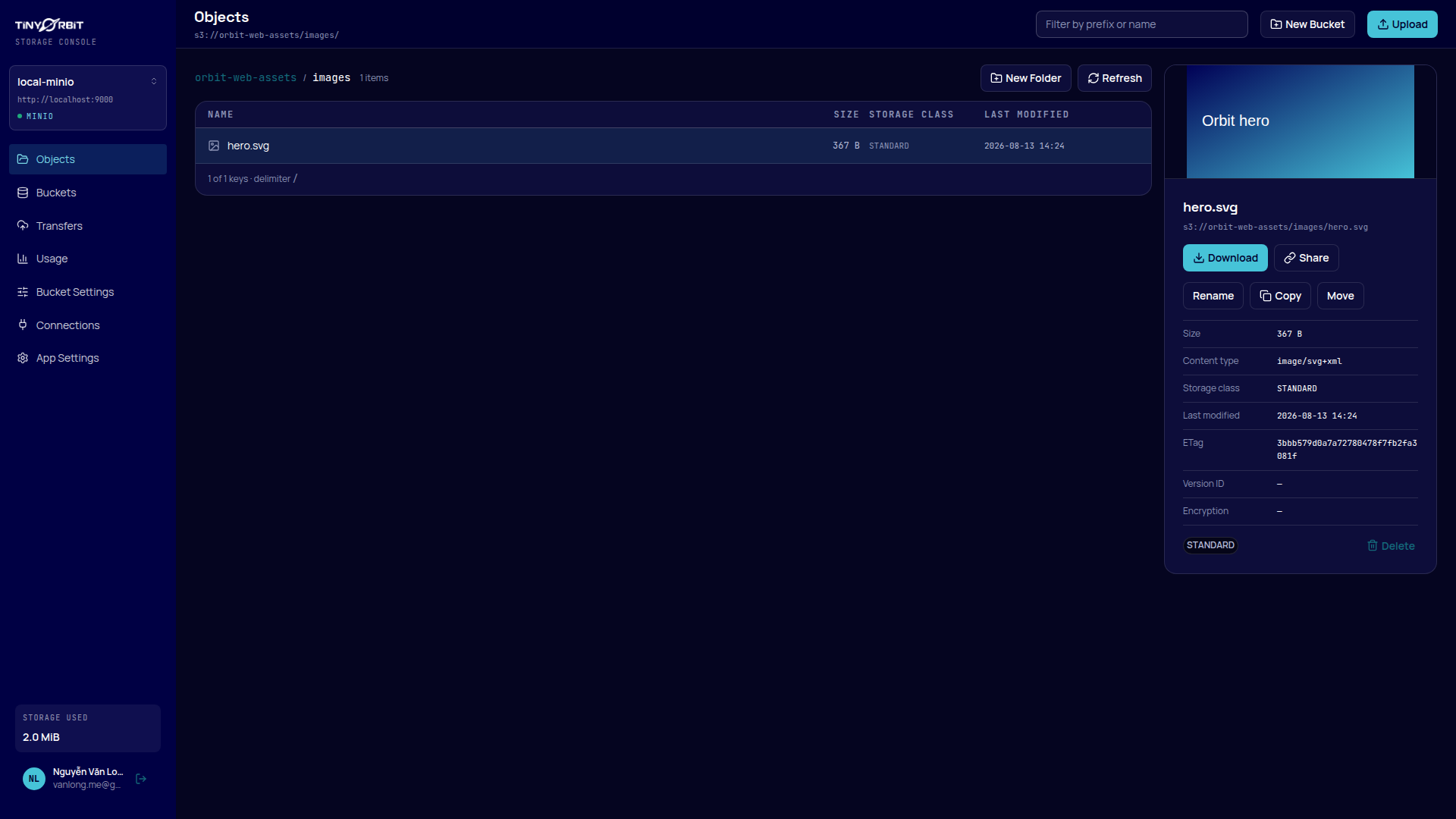Click the MINIO status indicator
The width and height of the screenshot is (1456, 819).
tap(36, 116)
